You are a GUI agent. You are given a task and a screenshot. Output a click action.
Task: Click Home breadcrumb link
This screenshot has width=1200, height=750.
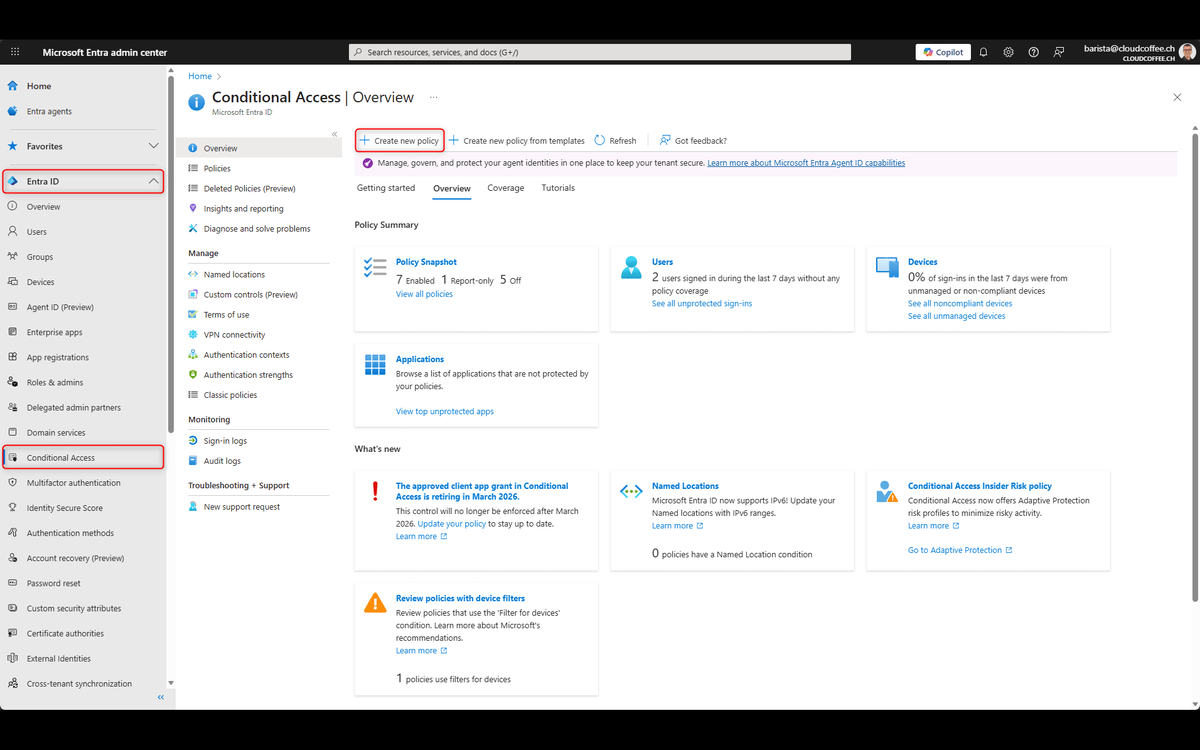[200, 76]
